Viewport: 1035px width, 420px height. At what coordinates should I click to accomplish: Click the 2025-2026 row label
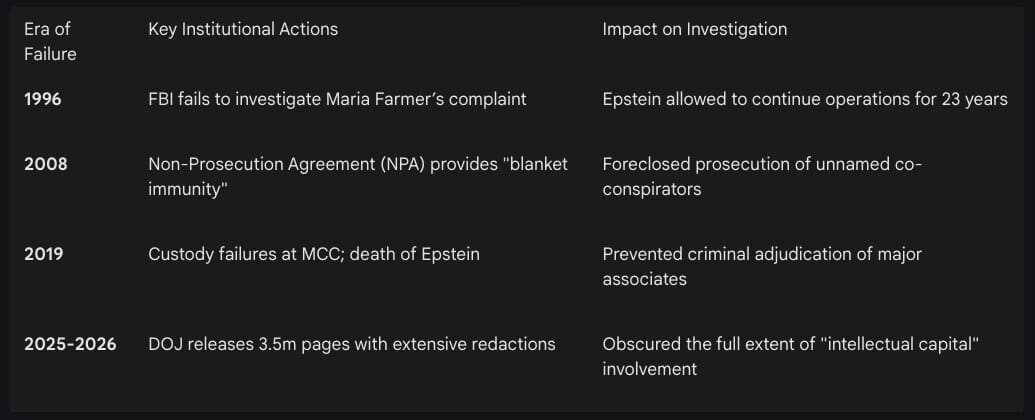pyautogui.click(x=70, y=344)
